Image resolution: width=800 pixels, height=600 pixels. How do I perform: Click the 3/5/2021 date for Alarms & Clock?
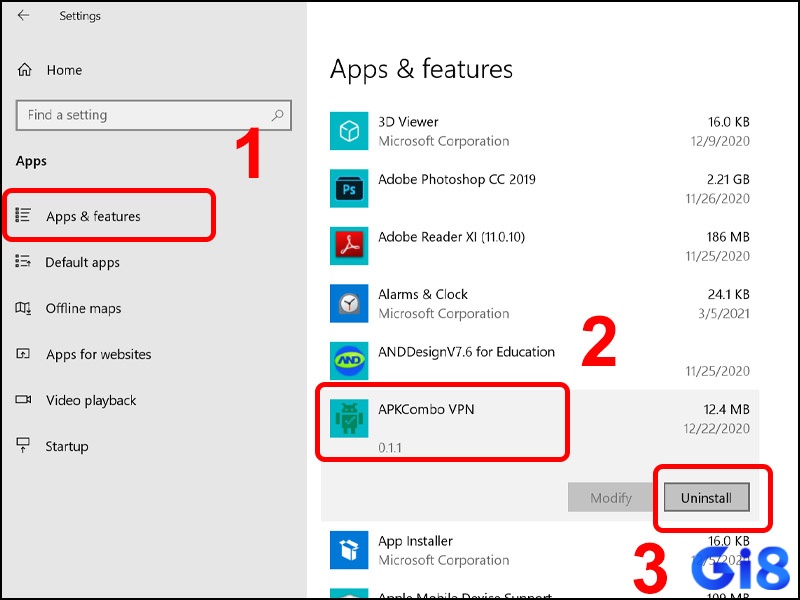coord(724,314)
